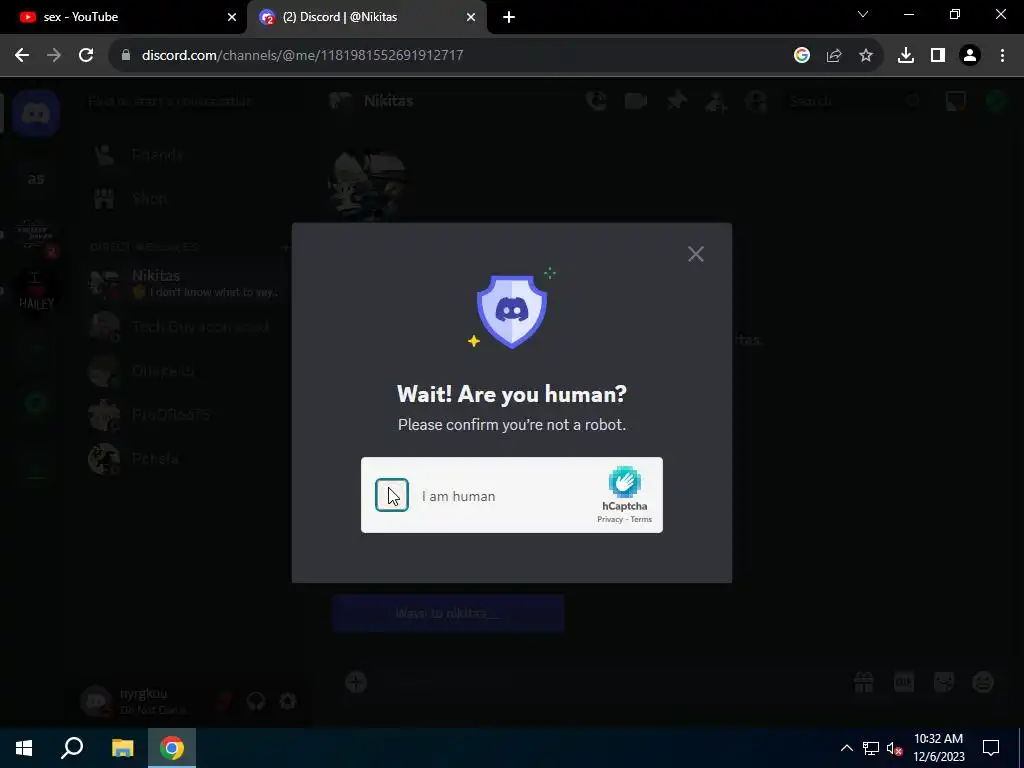This screenshot has width=1024, height=768.
Task: Open the hCaptcha Privacy link
Action: tap(610, 520)
